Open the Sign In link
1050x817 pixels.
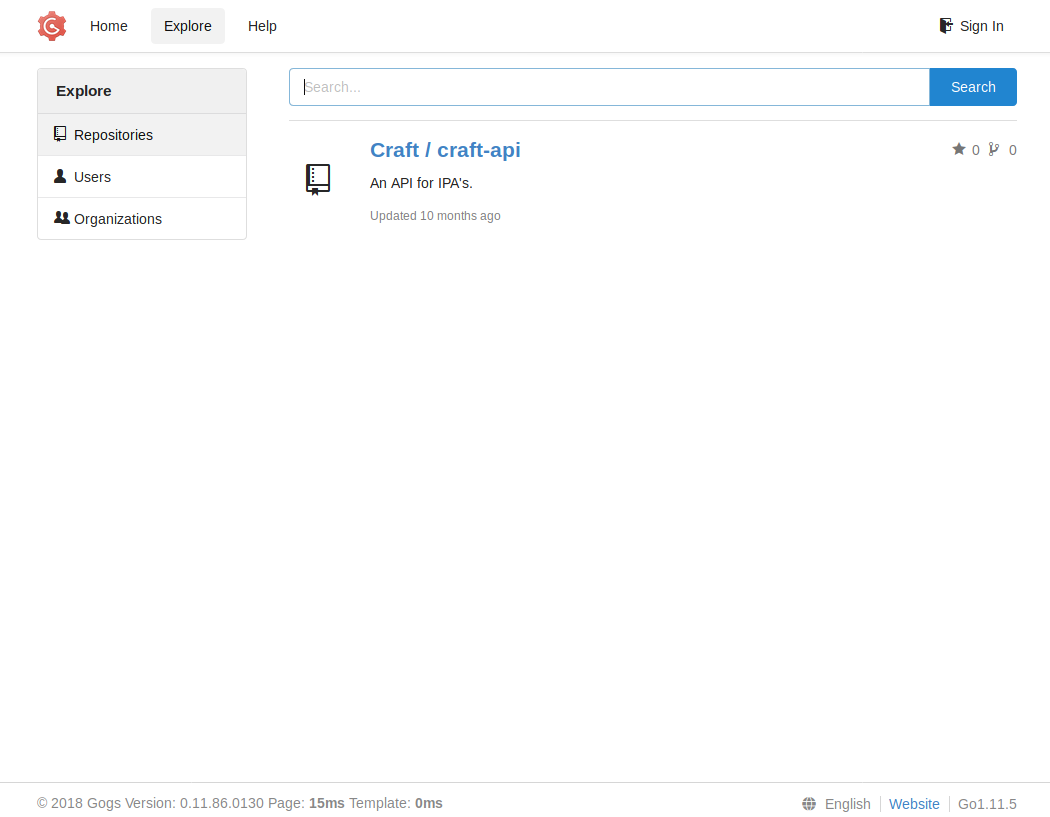(x=981, y=26)
